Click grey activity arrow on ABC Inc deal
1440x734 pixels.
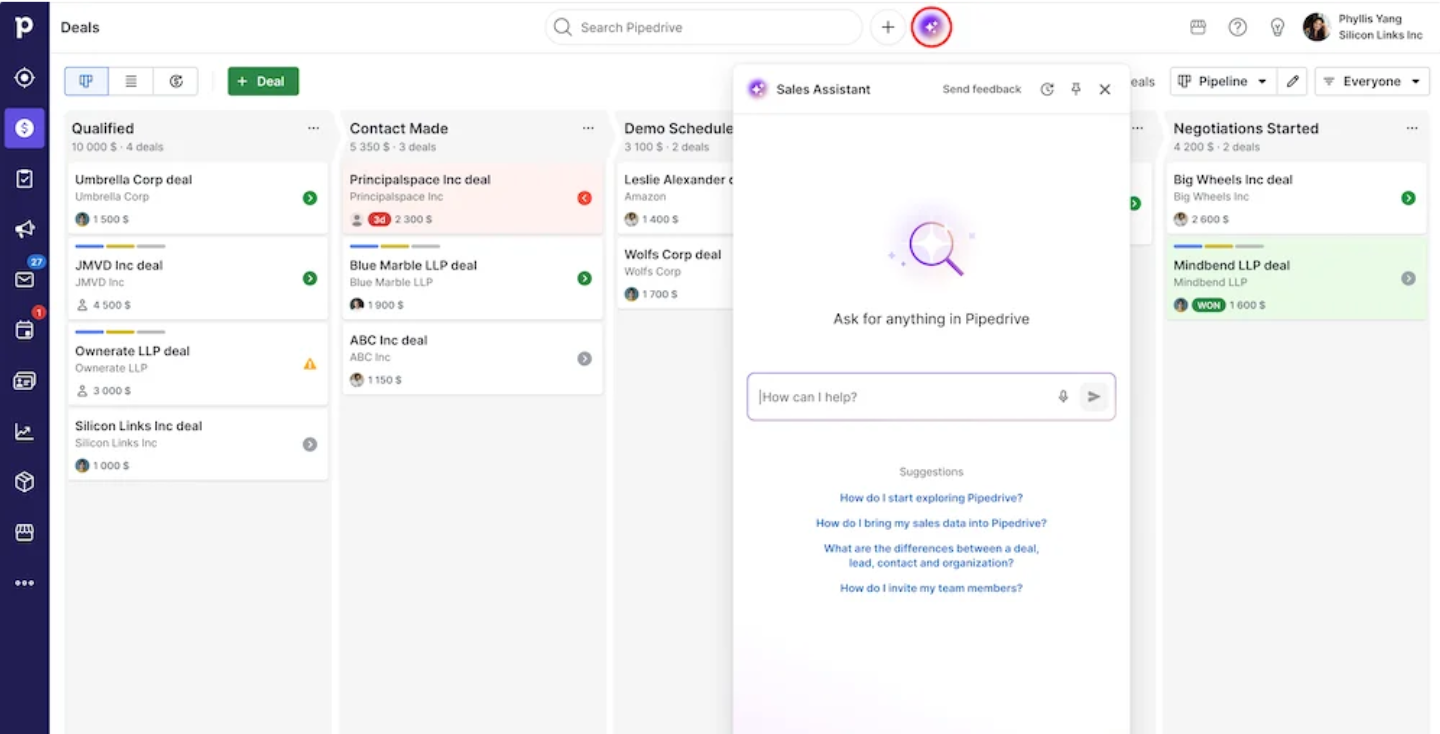[x=585, y=358]
